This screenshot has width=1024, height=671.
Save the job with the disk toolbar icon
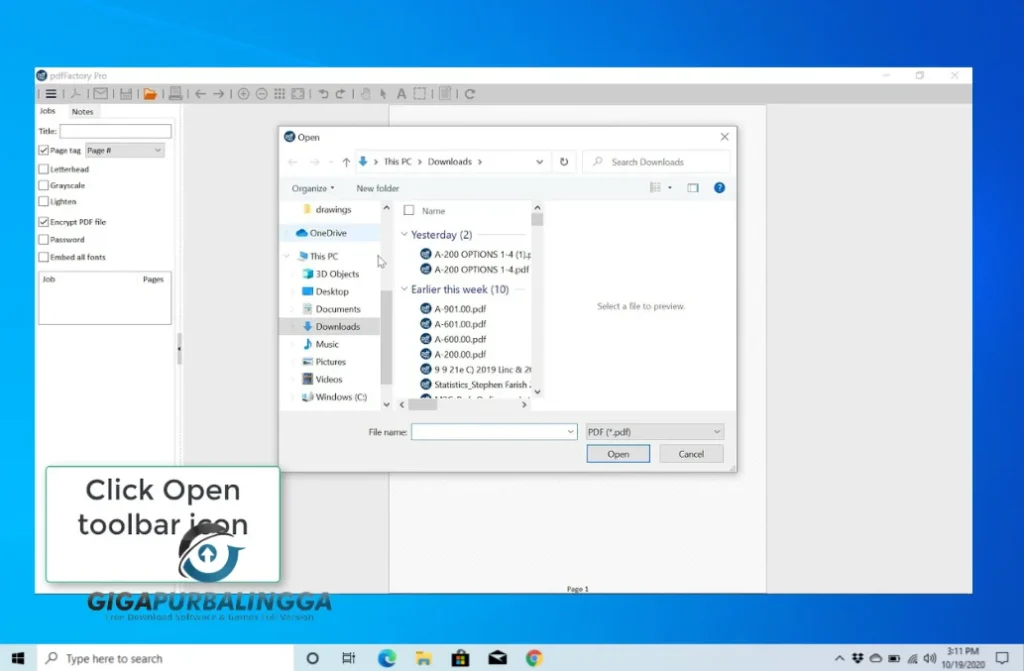pos(126,93)
